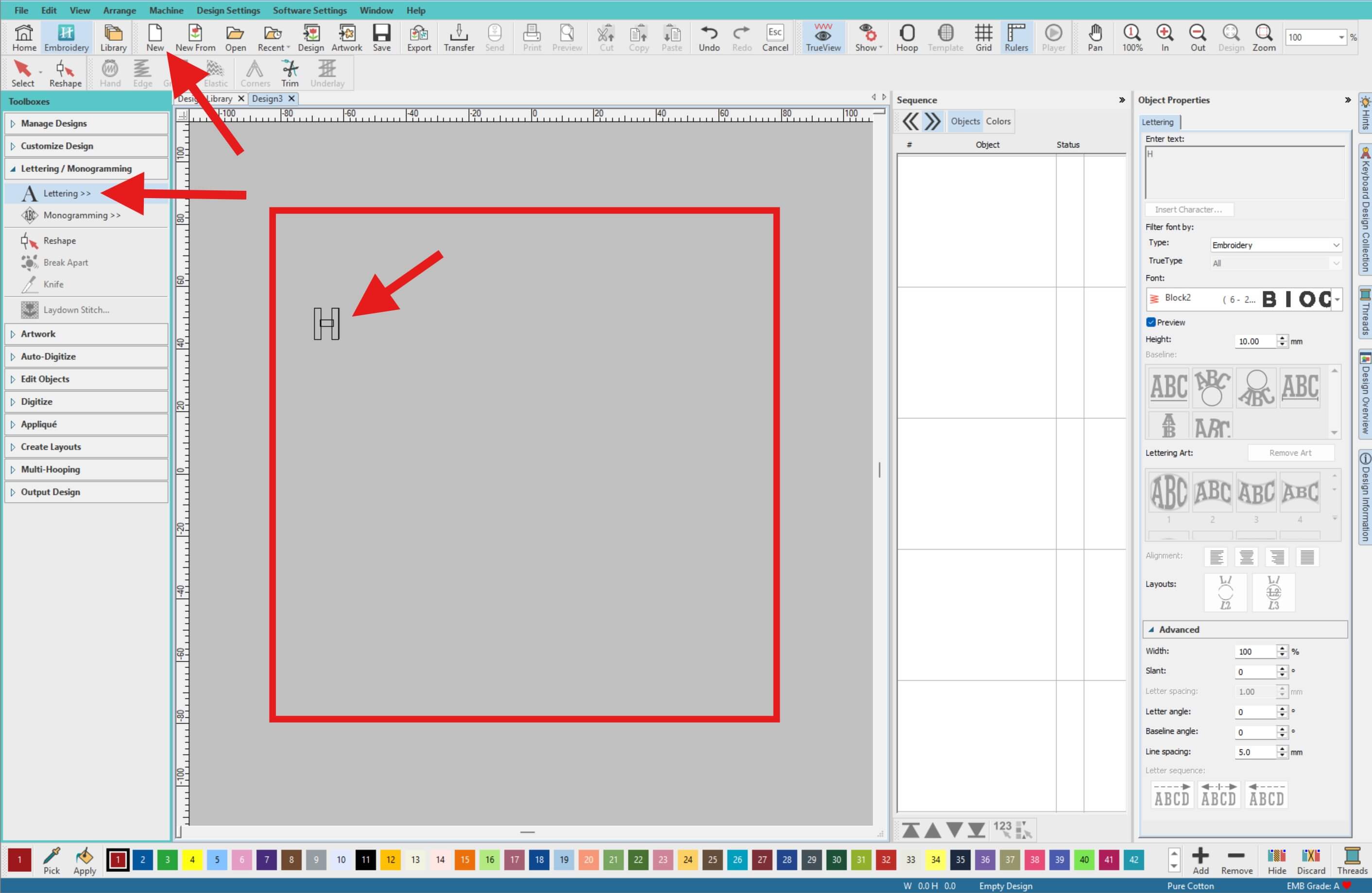1372x893 pixels.
Task: Open the Software Settings menu
Action: 309,10
